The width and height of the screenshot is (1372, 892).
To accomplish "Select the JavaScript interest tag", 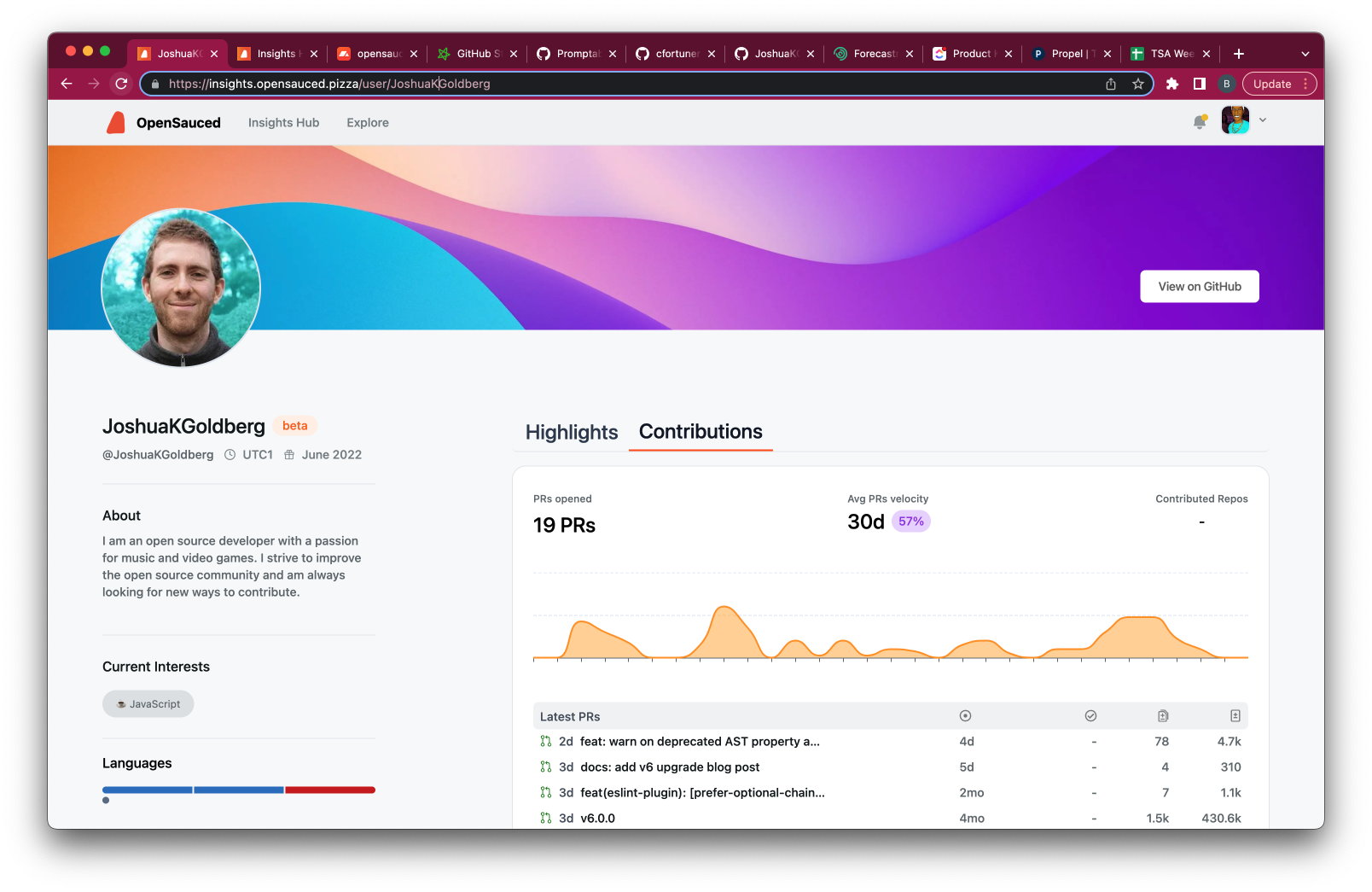I will (x=148, y=703).
